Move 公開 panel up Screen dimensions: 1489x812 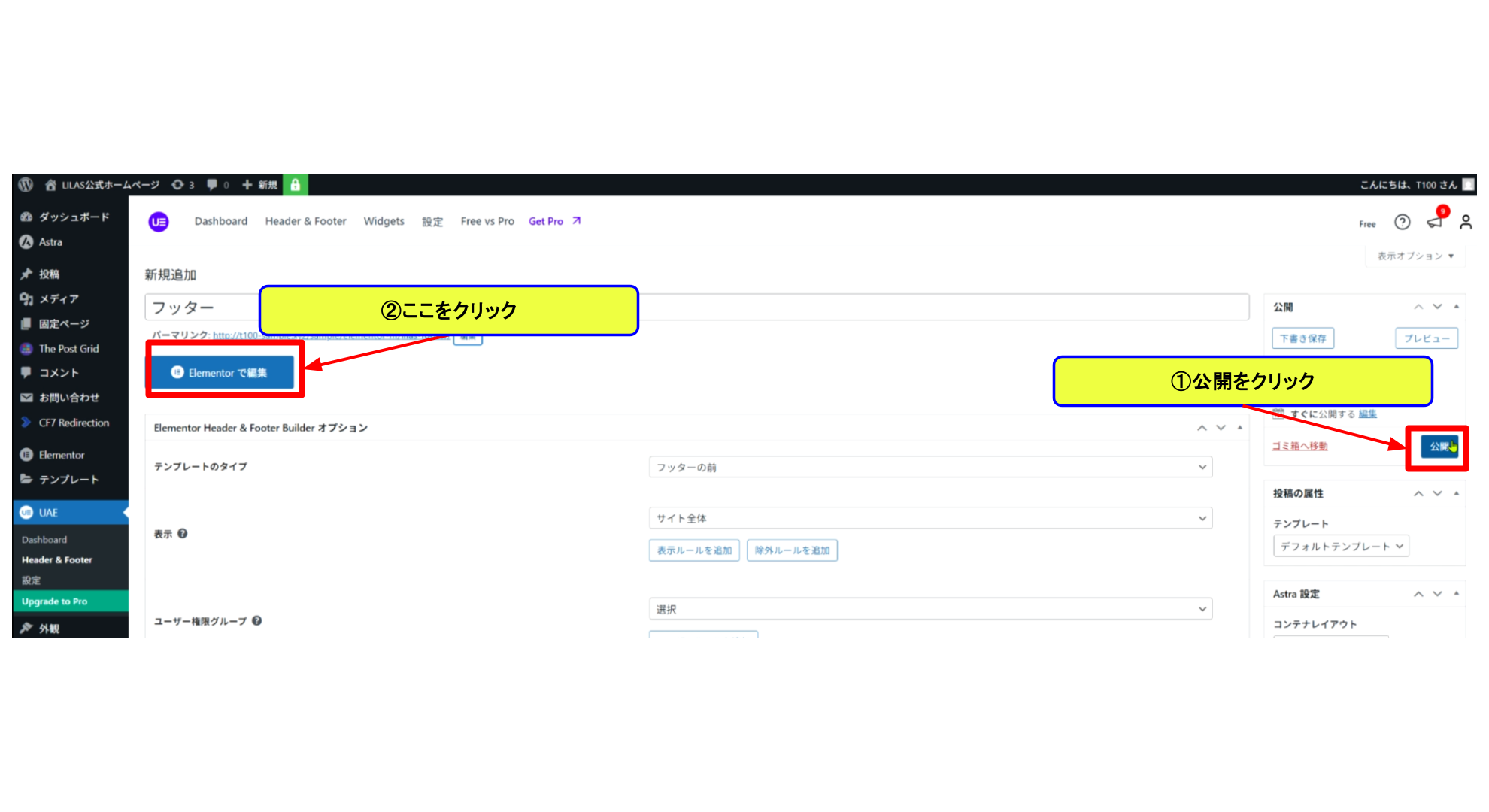(1418, 307)
